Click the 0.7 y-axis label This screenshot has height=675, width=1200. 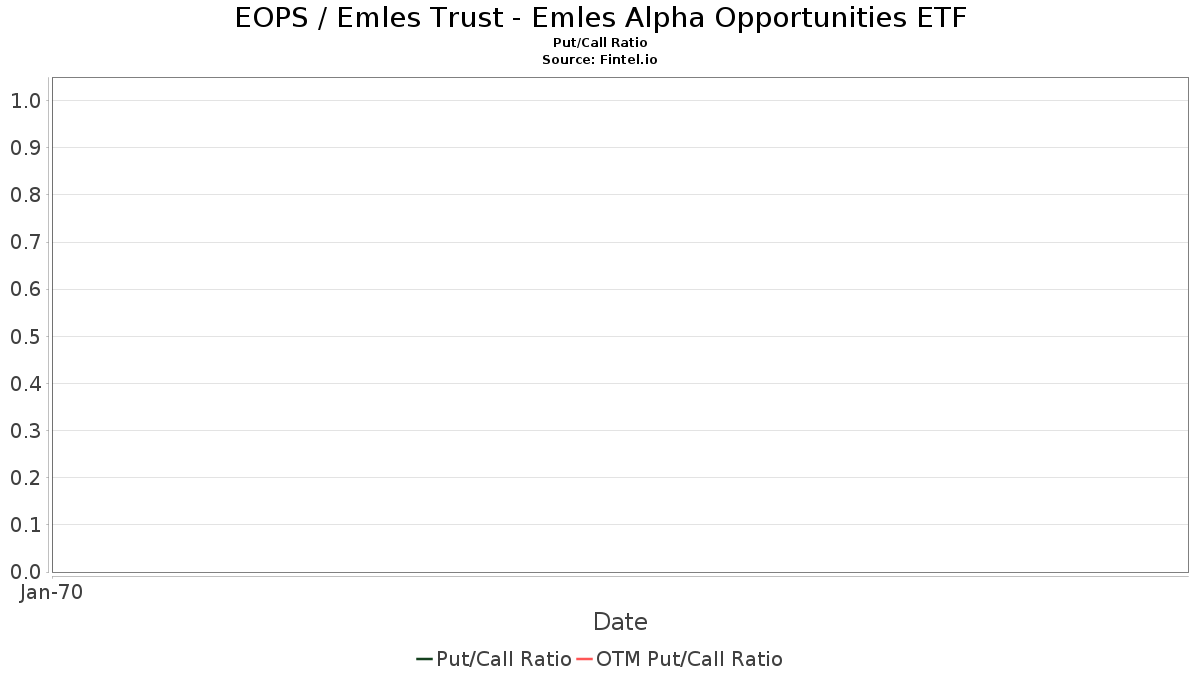coord(25,242)
